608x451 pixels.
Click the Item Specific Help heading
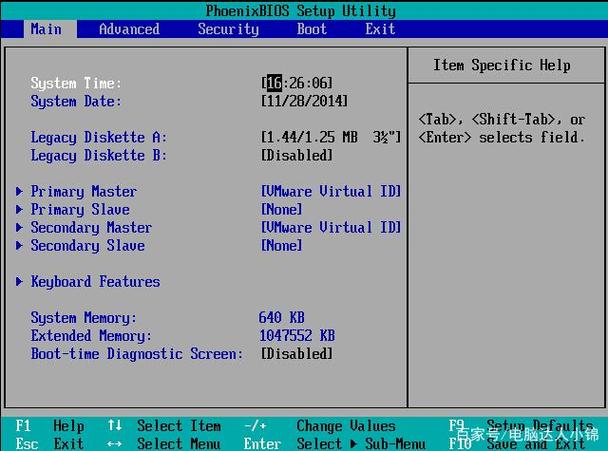tap(502, 65)
